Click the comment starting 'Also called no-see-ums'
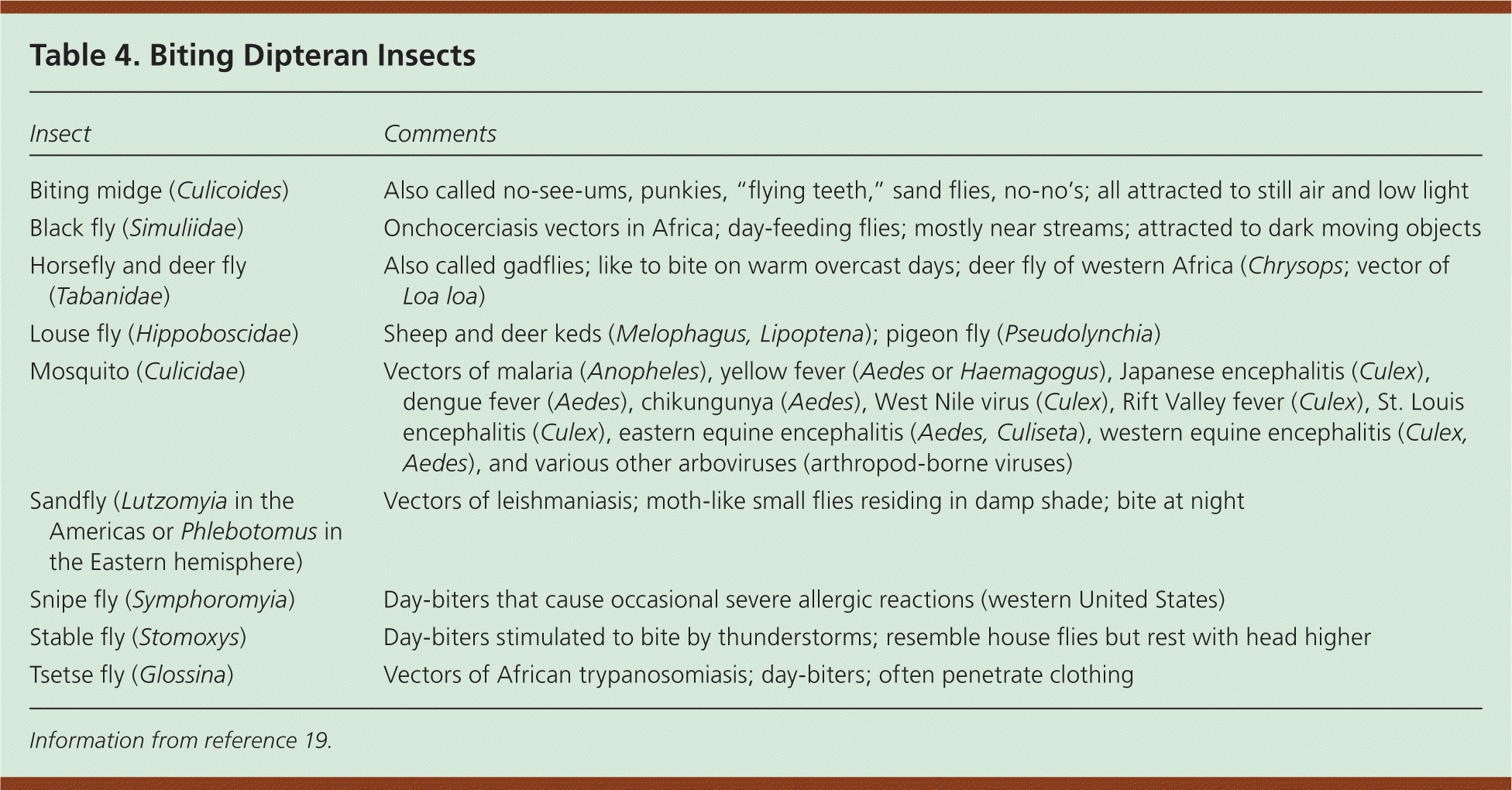Image resolution: width=1512 pixels, height=790 pixels. click(x=926, y=191)
